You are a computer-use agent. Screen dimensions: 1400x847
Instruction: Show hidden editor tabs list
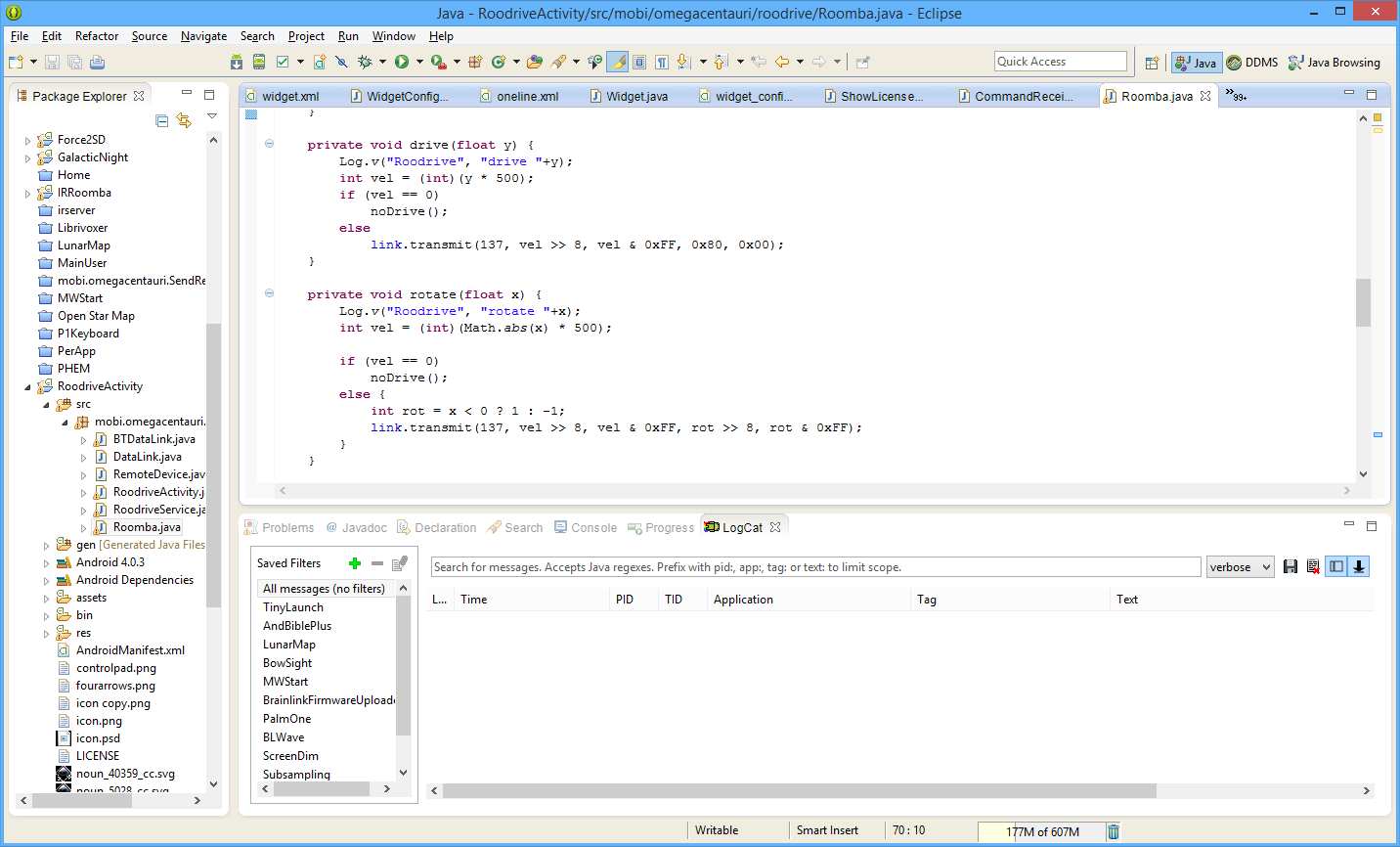(1239, 96)
